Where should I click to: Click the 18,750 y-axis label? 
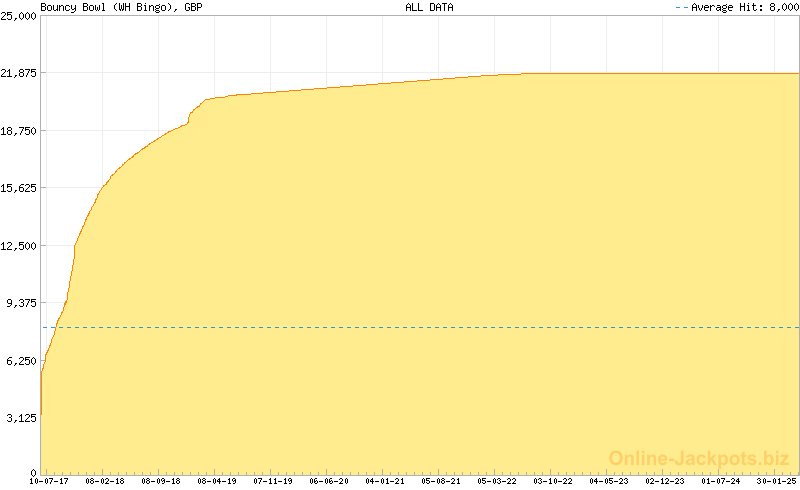19,131
